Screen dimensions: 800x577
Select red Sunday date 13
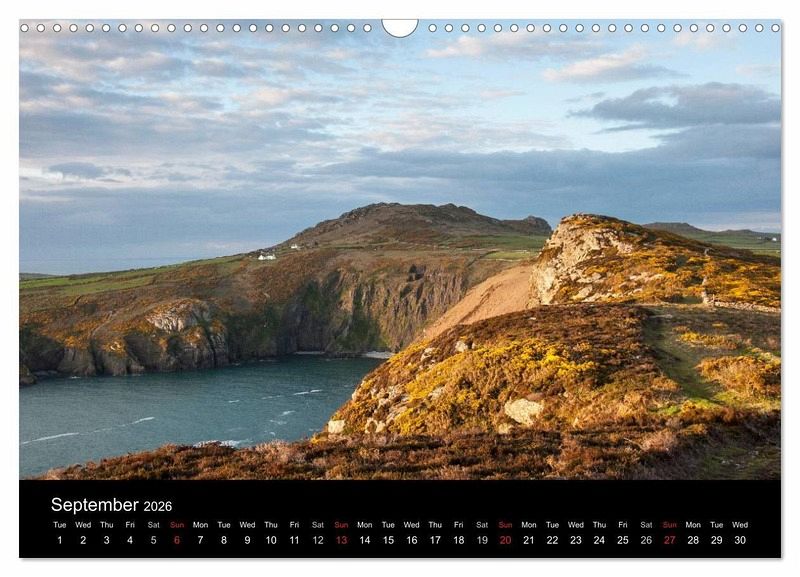coord(341,540)
